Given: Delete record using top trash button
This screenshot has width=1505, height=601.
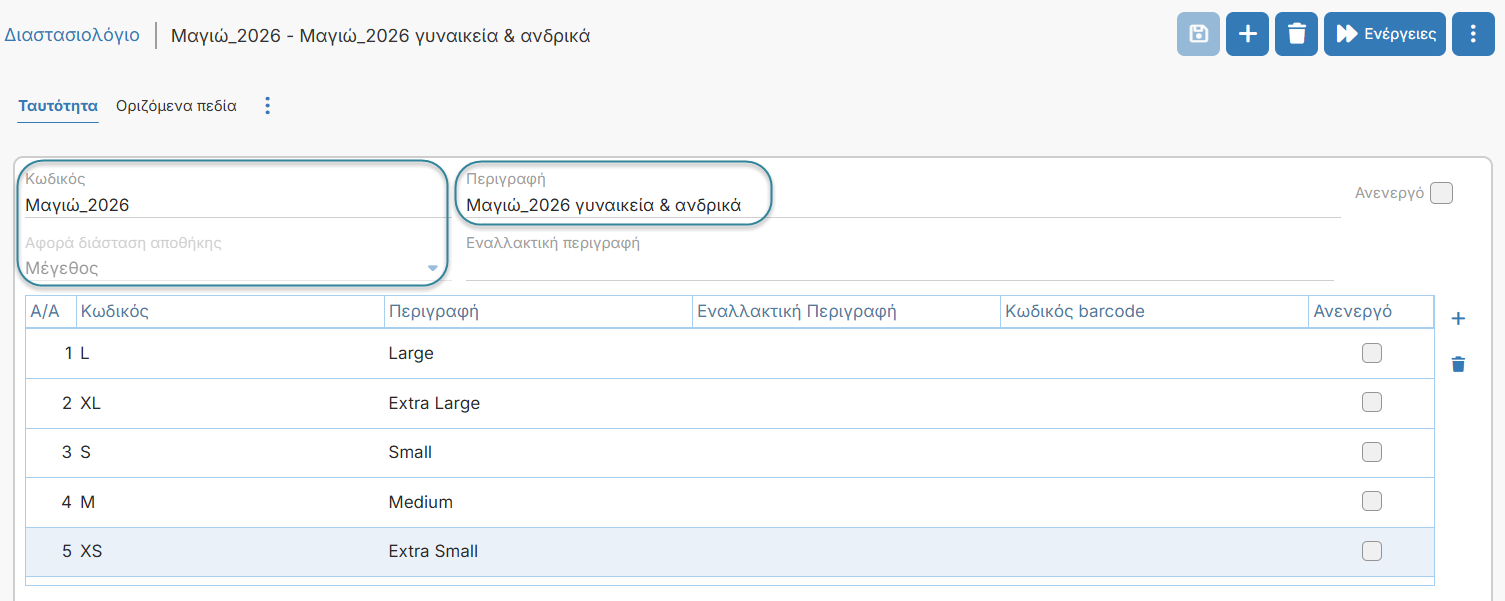Looking at the screenshot, I should (1297, 34).
